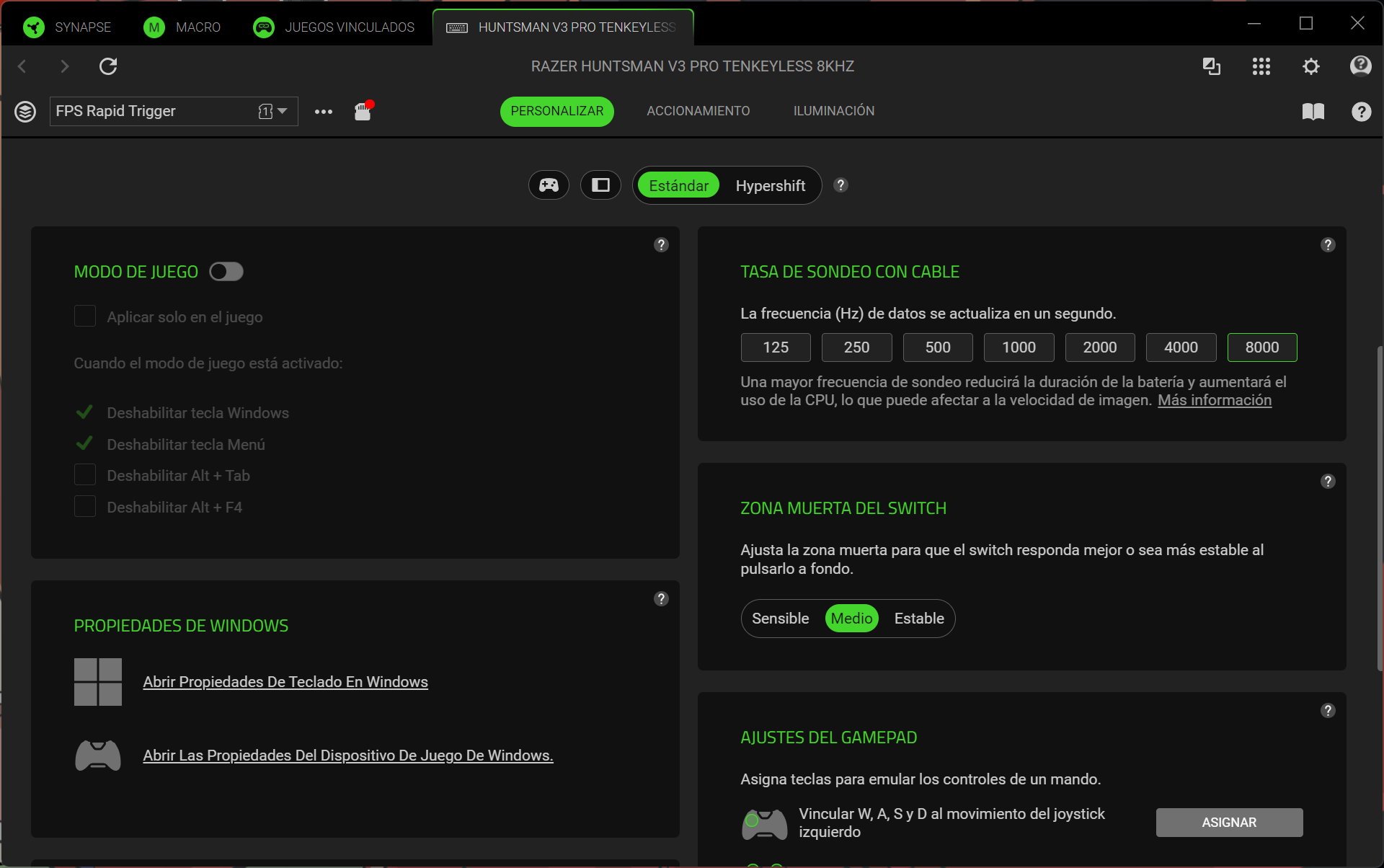Open the apps grid icon
This screenshot has height=868, width=1384.
1261,66
